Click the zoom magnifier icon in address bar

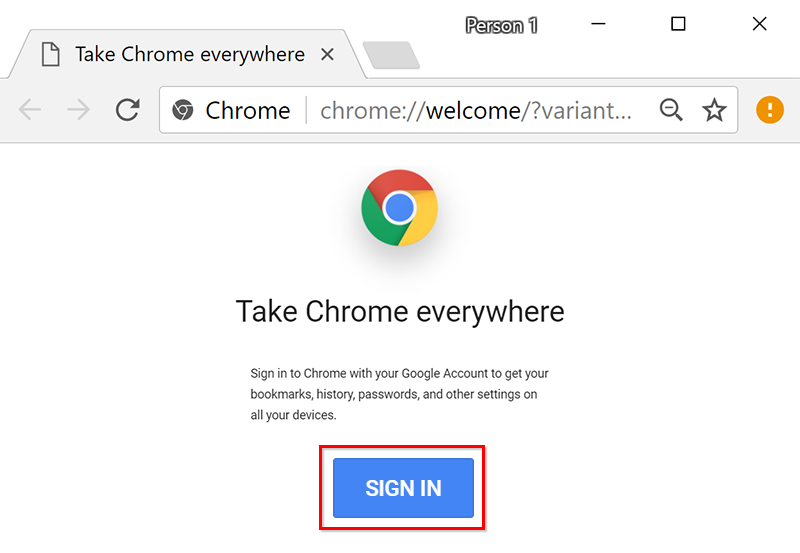coord(671,110)
